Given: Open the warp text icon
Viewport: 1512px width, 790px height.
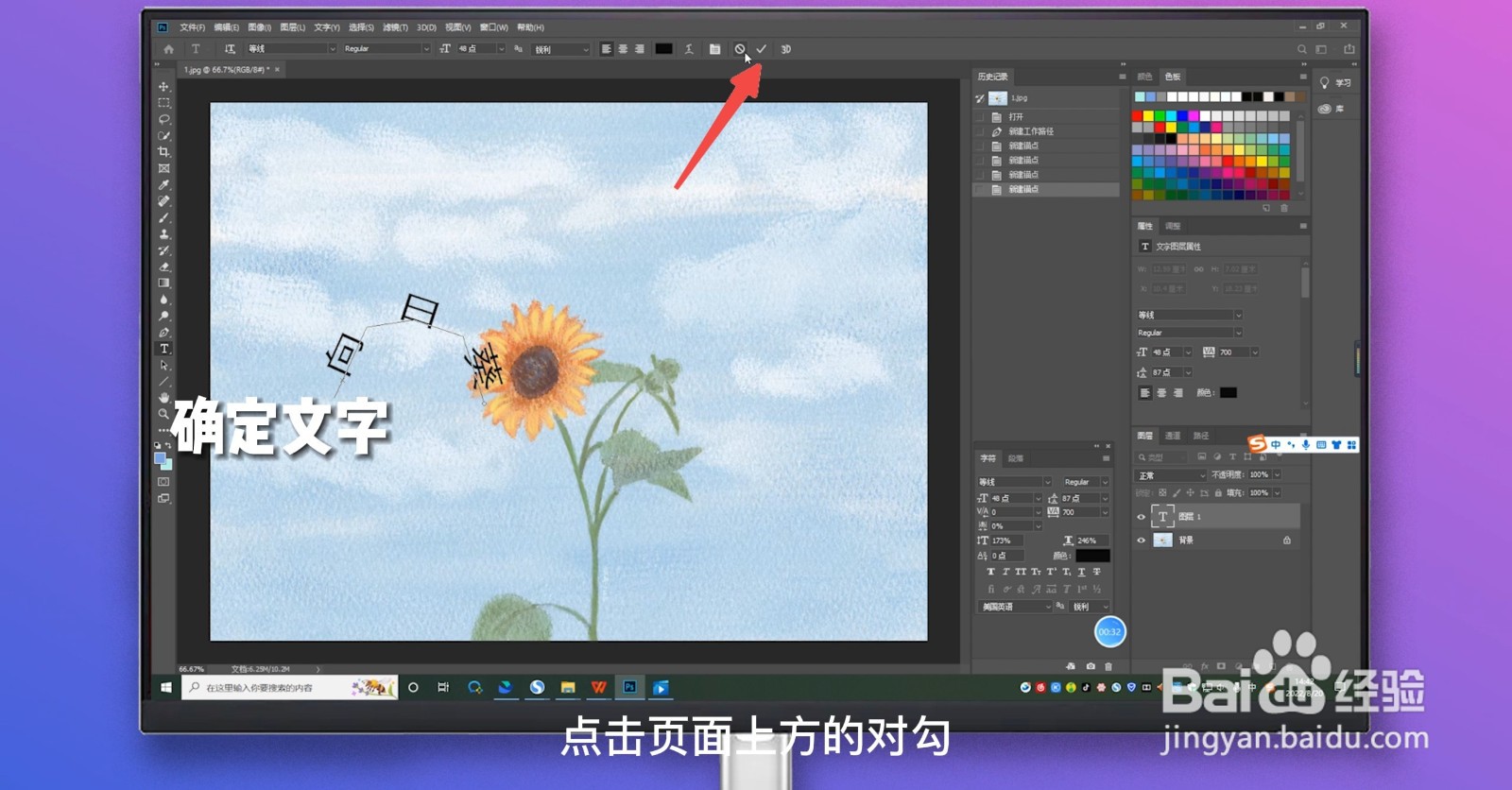Looking at the screenshot, I should 690,49.
